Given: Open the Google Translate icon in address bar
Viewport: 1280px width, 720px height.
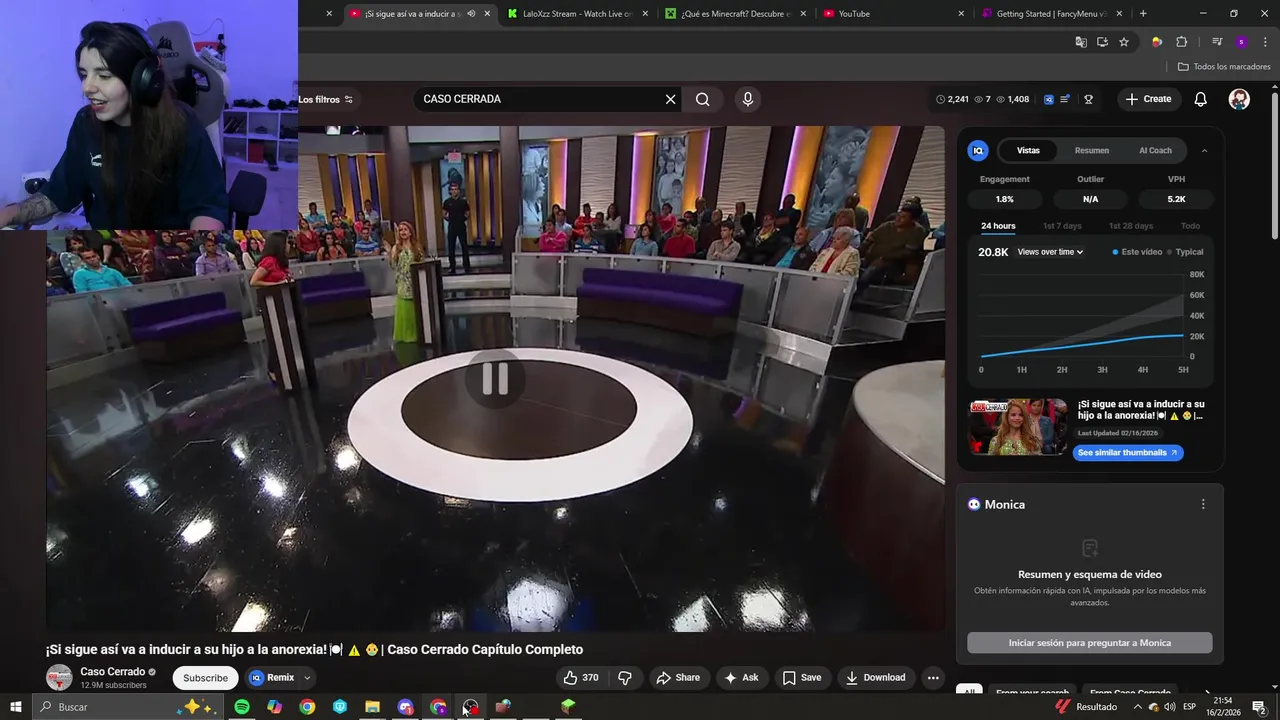Looking at the screenshot, I should point(1081,42).
